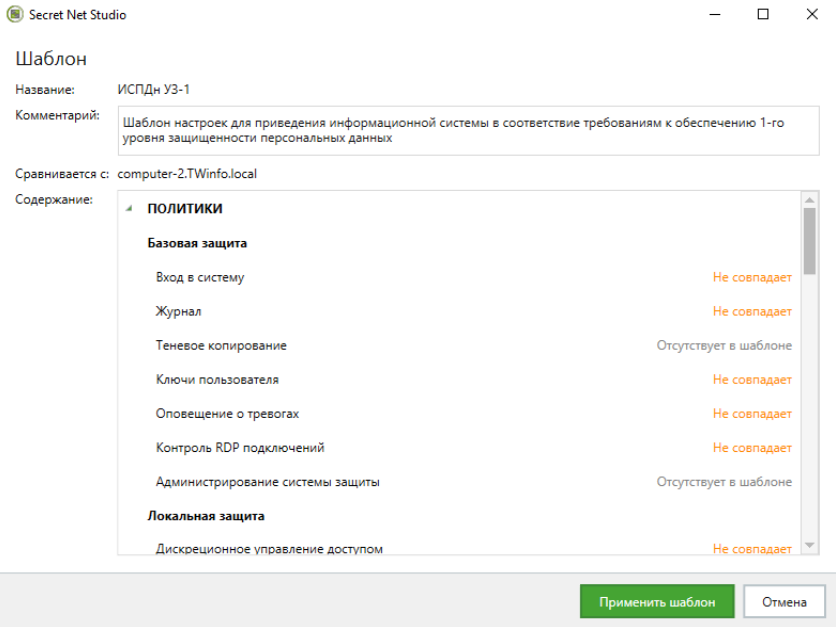Click Отсутствует в шаблоне for Администрирование системы защиты
The width and height of the screenshot is (836, 627).
click(724, 482)
